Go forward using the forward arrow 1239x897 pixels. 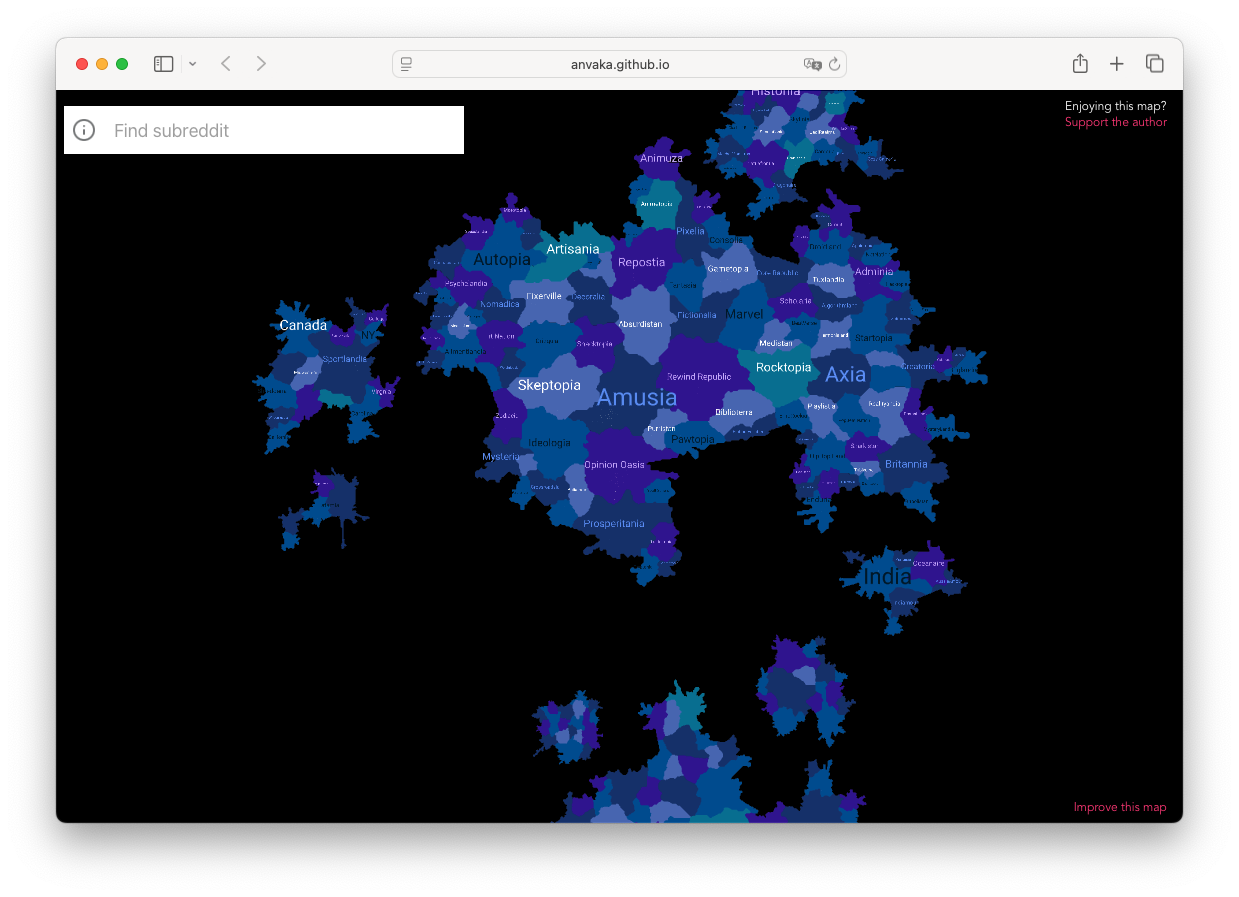coord(261,64)
